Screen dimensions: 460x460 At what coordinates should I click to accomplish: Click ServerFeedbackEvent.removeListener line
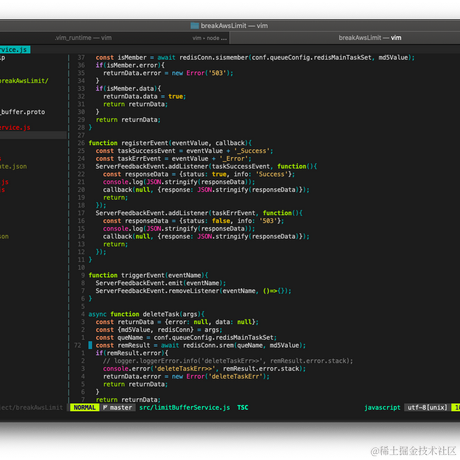click(x=193, y=291)
